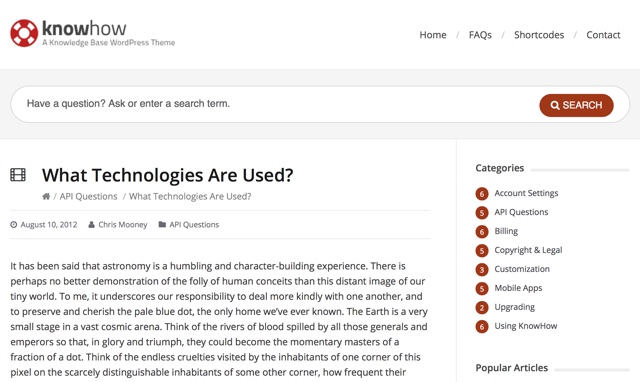The width and height of the screenshot is (640, 382).
Task: Click the KnowHow lifebuoy logo icon
Action: point(24,33)
